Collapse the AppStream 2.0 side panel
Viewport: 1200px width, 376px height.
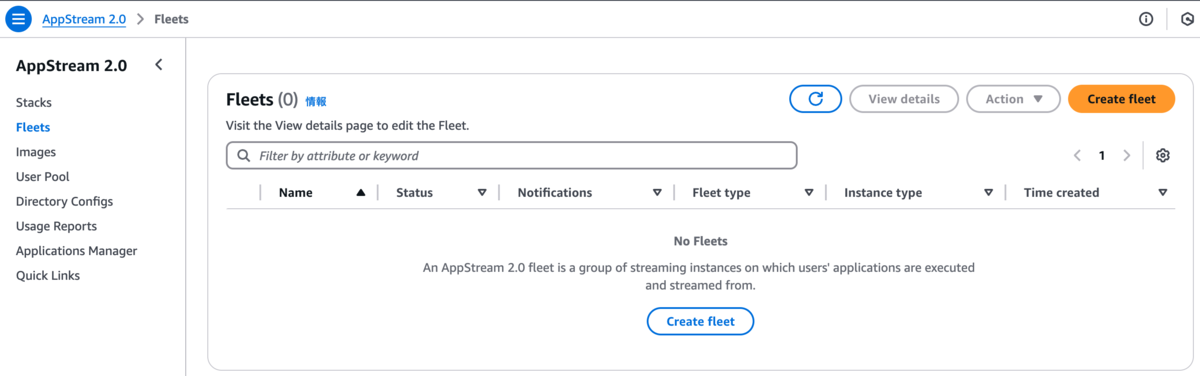pyautogui.click(x=158, y=65)
